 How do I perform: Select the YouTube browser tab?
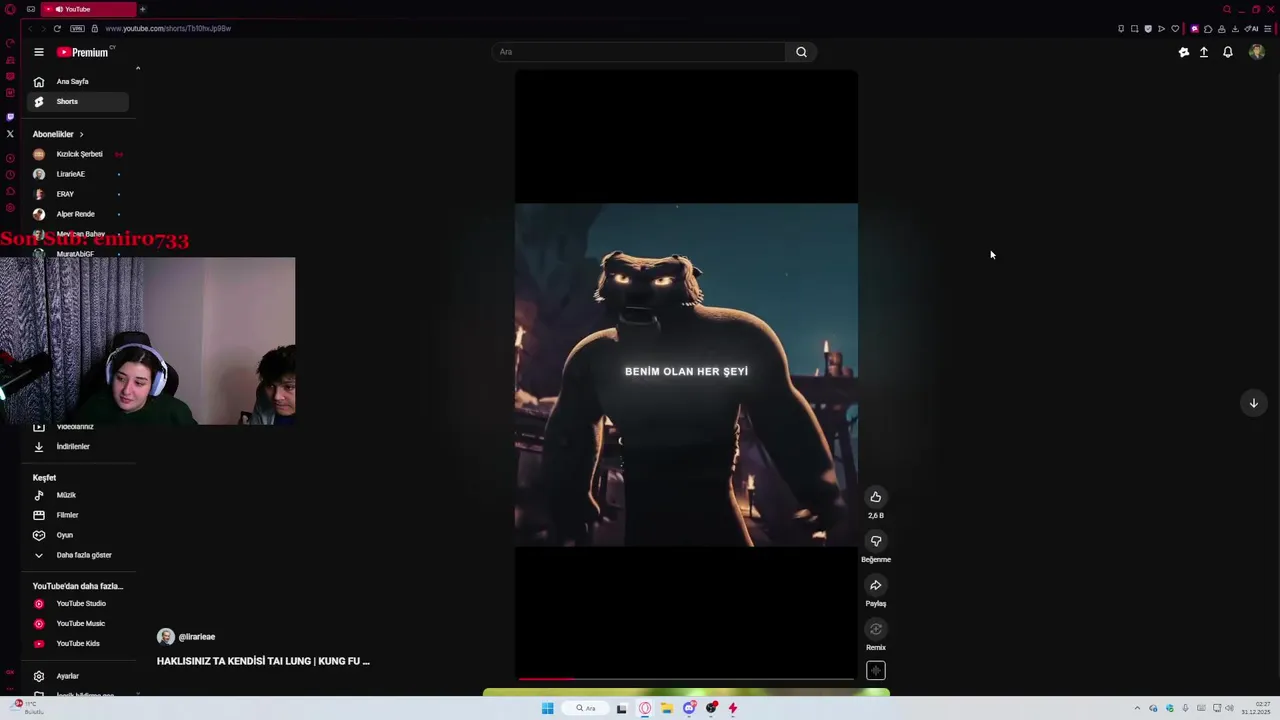point(89,9)
